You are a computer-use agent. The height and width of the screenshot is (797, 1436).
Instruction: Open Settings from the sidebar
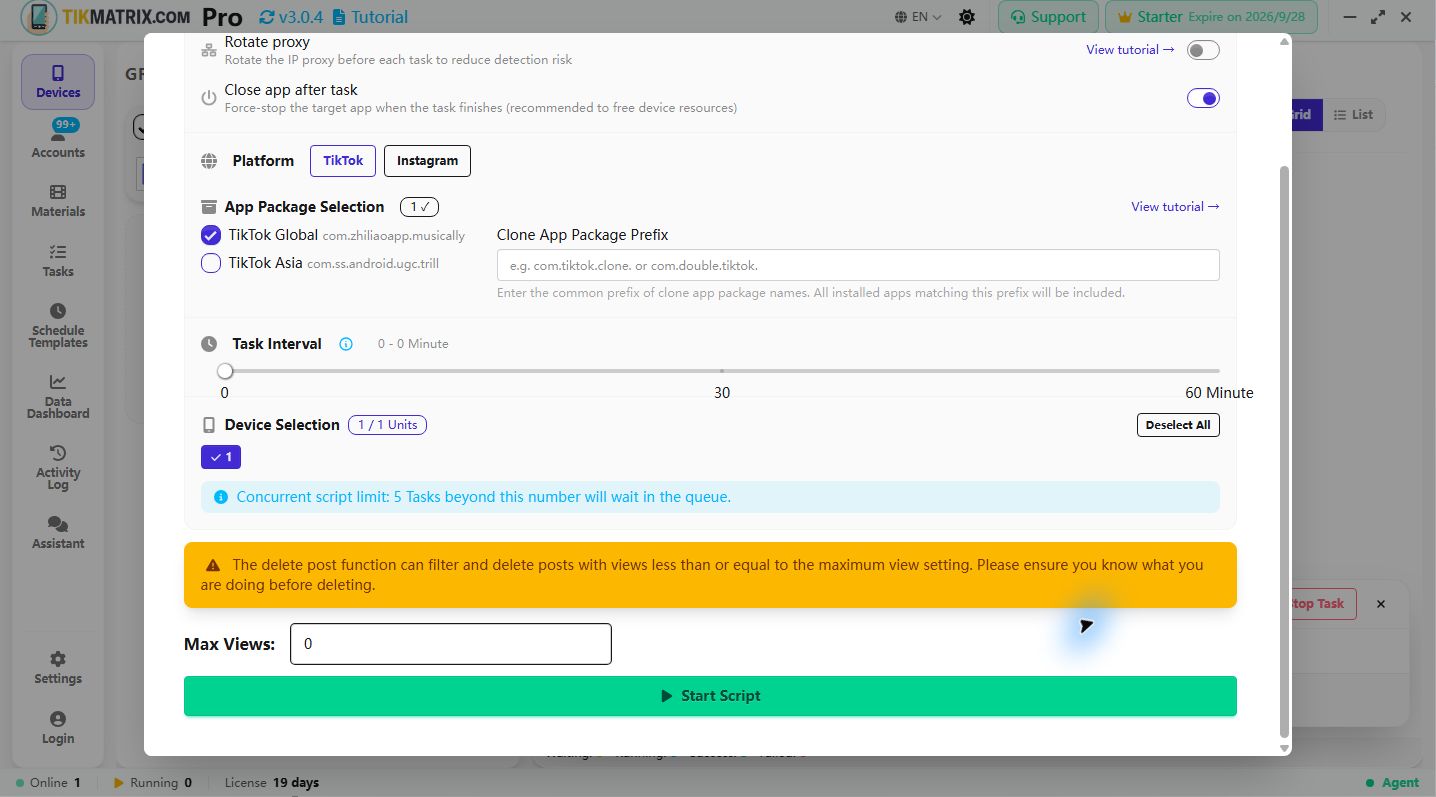tap(58, 668)
